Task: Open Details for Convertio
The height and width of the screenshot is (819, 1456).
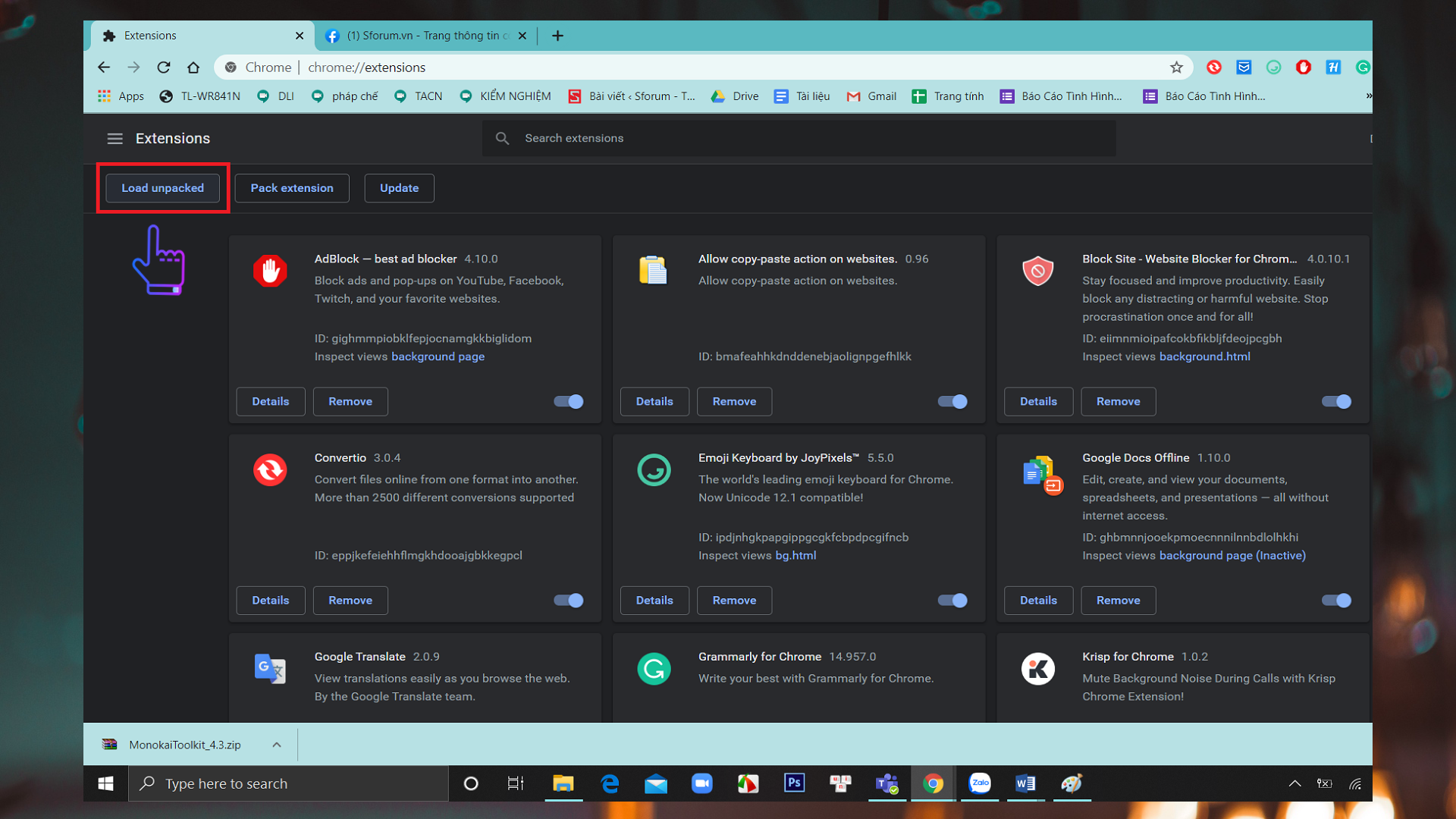Action: [x=271, y=600]
